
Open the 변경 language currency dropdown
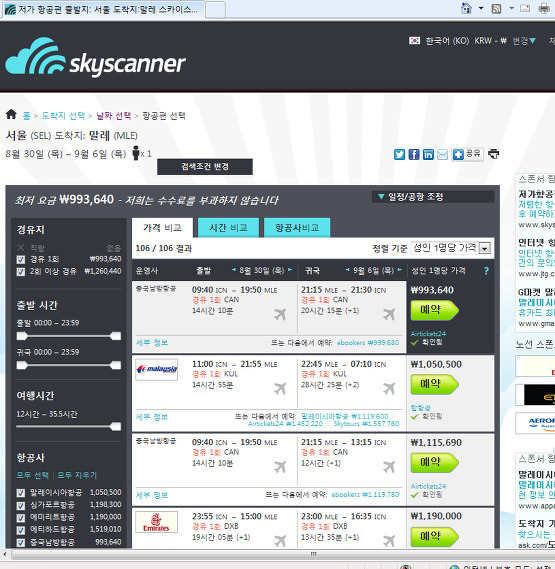523,41
